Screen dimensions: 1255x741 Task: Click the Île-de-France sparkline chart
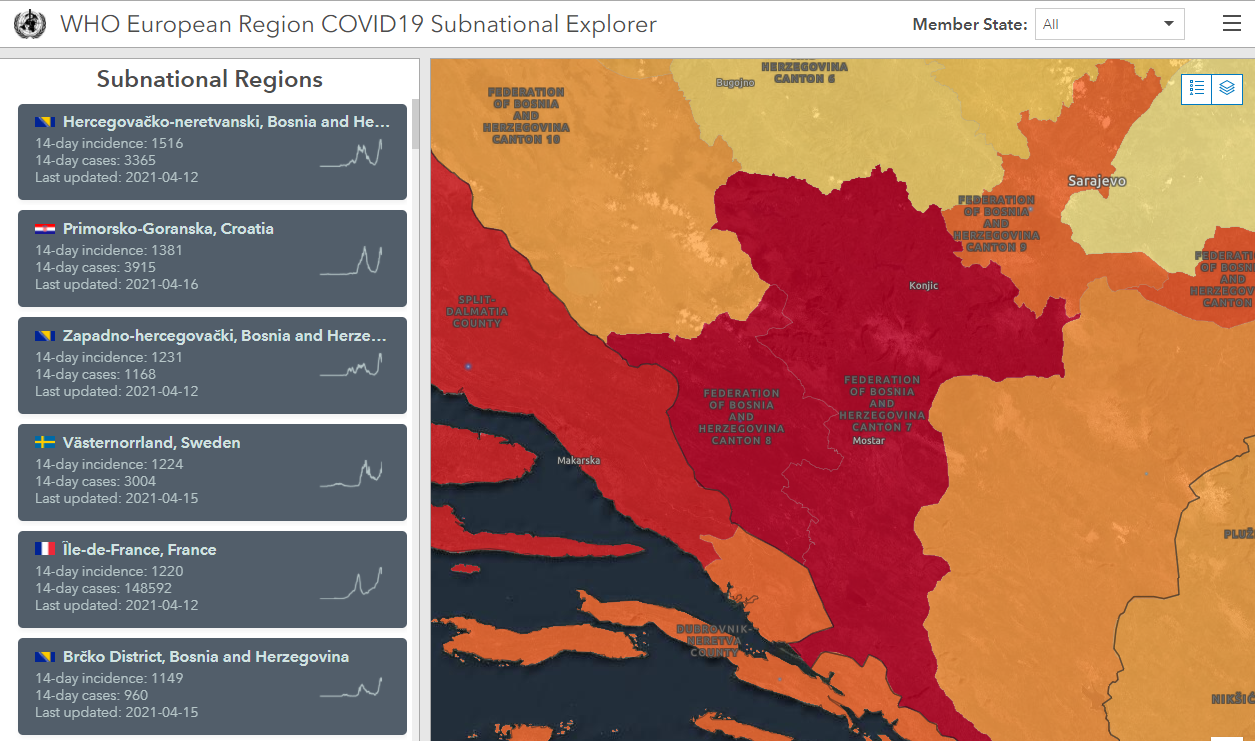coord(351,583)
